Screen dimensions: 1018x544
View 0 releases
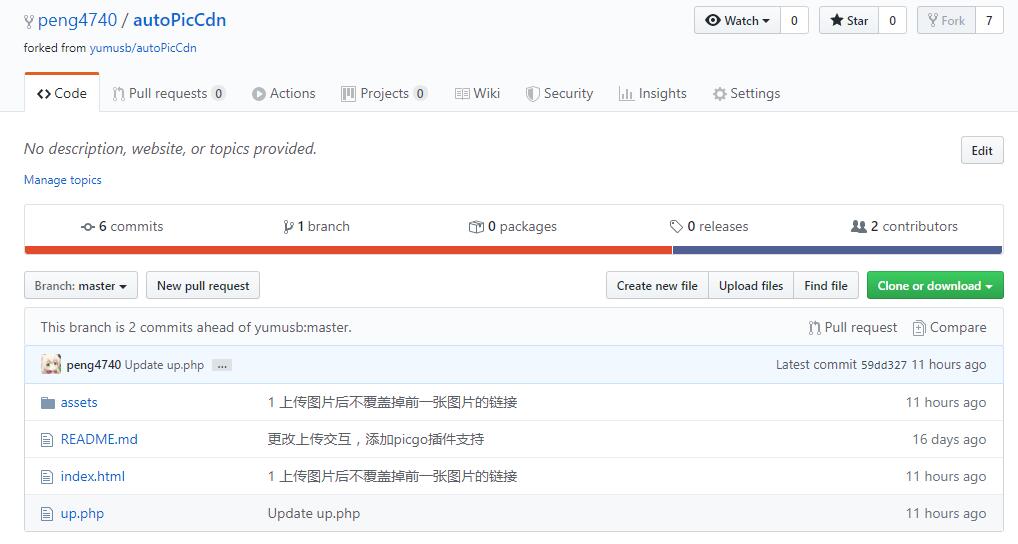(709, 227)
